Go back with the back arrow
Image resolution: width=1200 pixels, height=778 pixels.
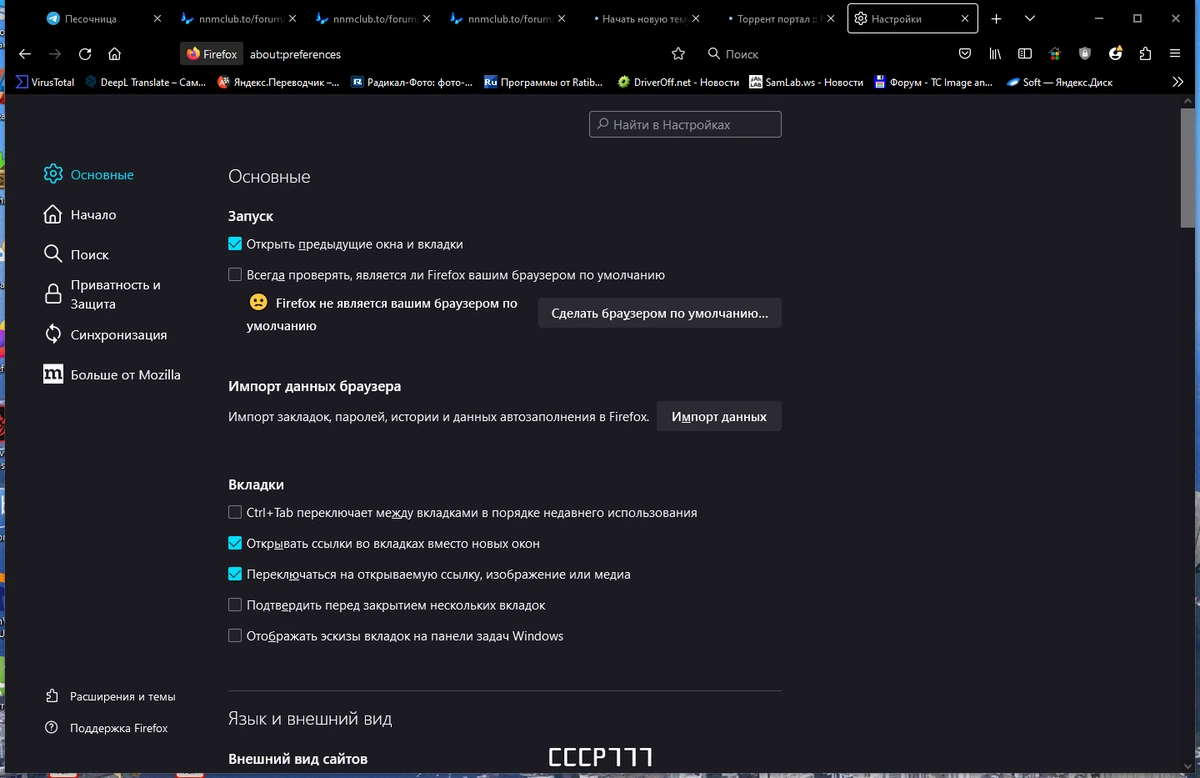pos(25,54)
